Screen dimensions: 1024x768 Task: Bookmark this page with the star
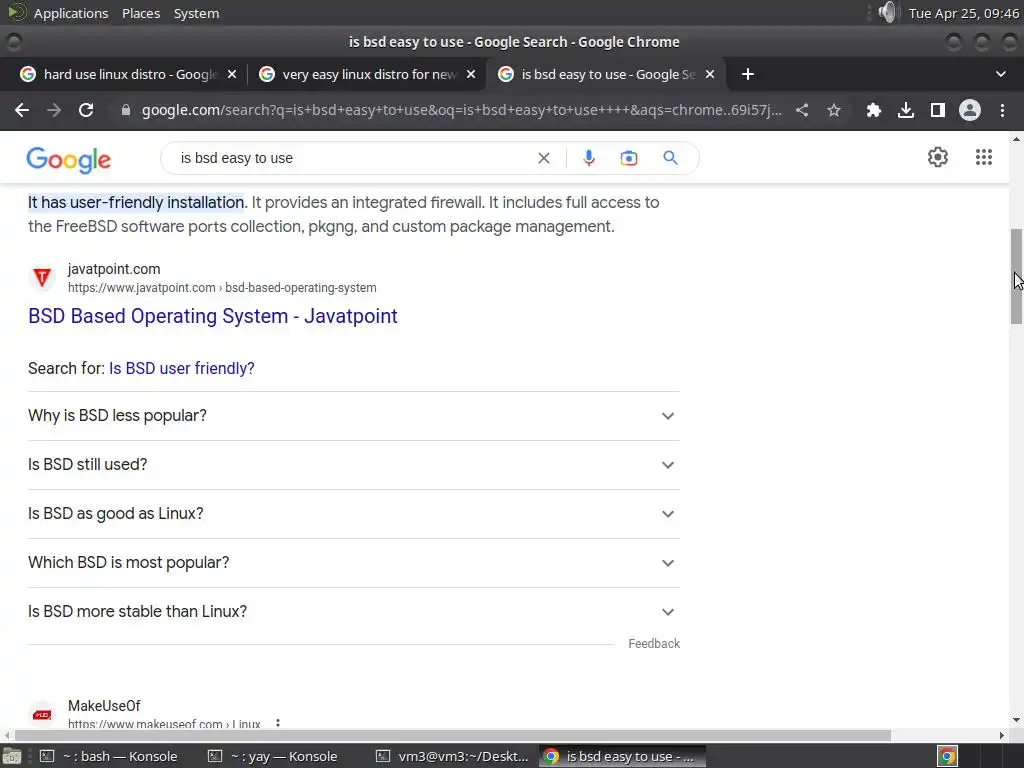pyautogui.click(x=834, y=110)
